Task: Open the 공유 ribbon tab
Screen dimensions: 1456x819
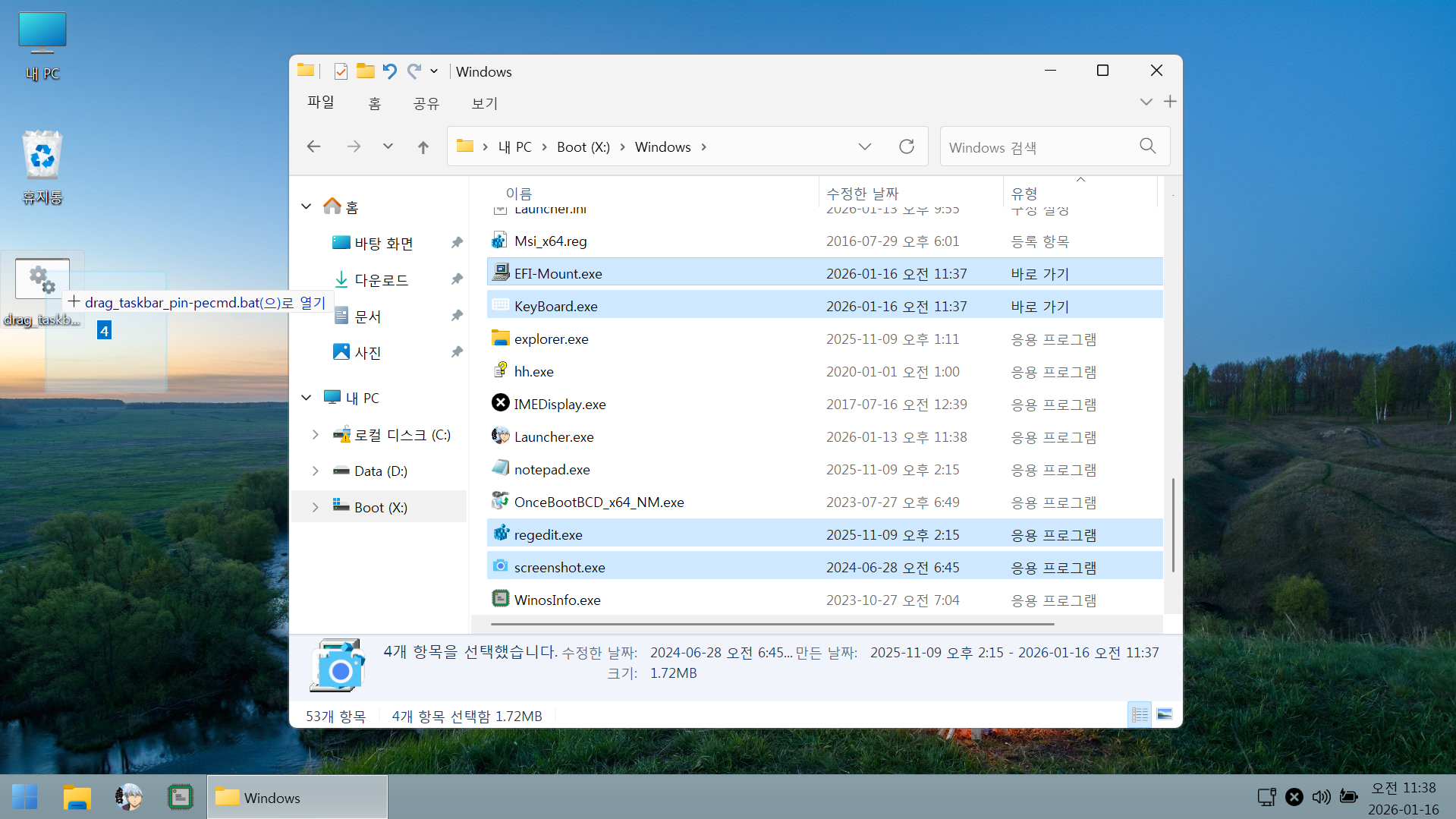Action: (x=426, y=103)
